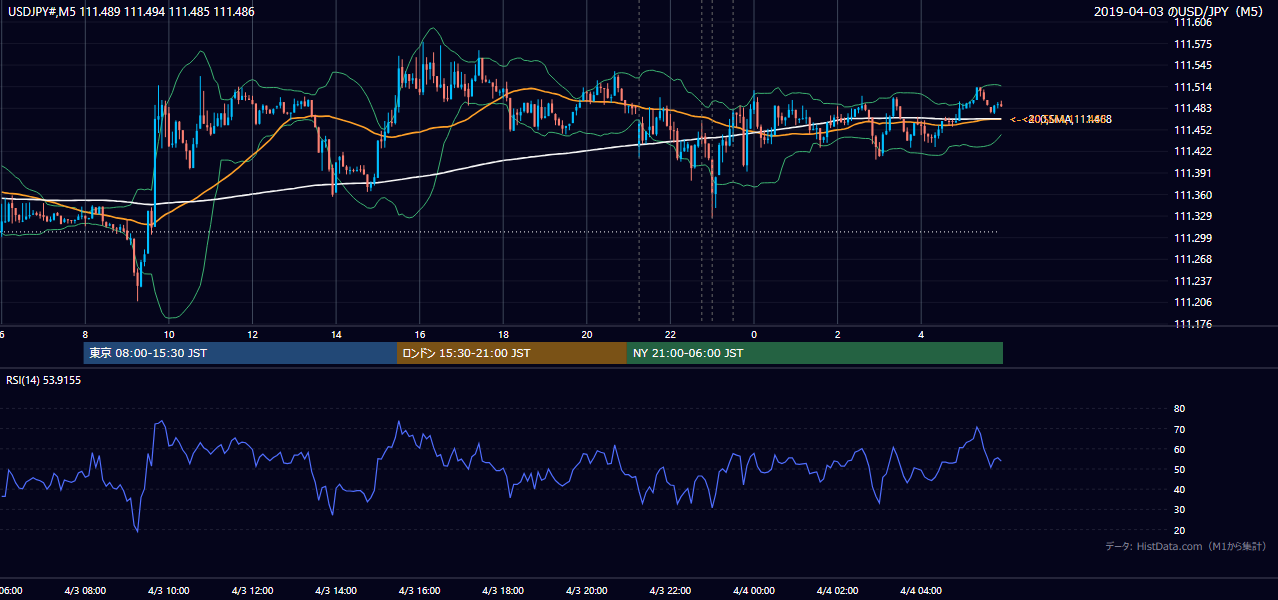Click the 4/3 18:00 time axis label
The height and width of the screenshot is (600, 1278).
504,590
